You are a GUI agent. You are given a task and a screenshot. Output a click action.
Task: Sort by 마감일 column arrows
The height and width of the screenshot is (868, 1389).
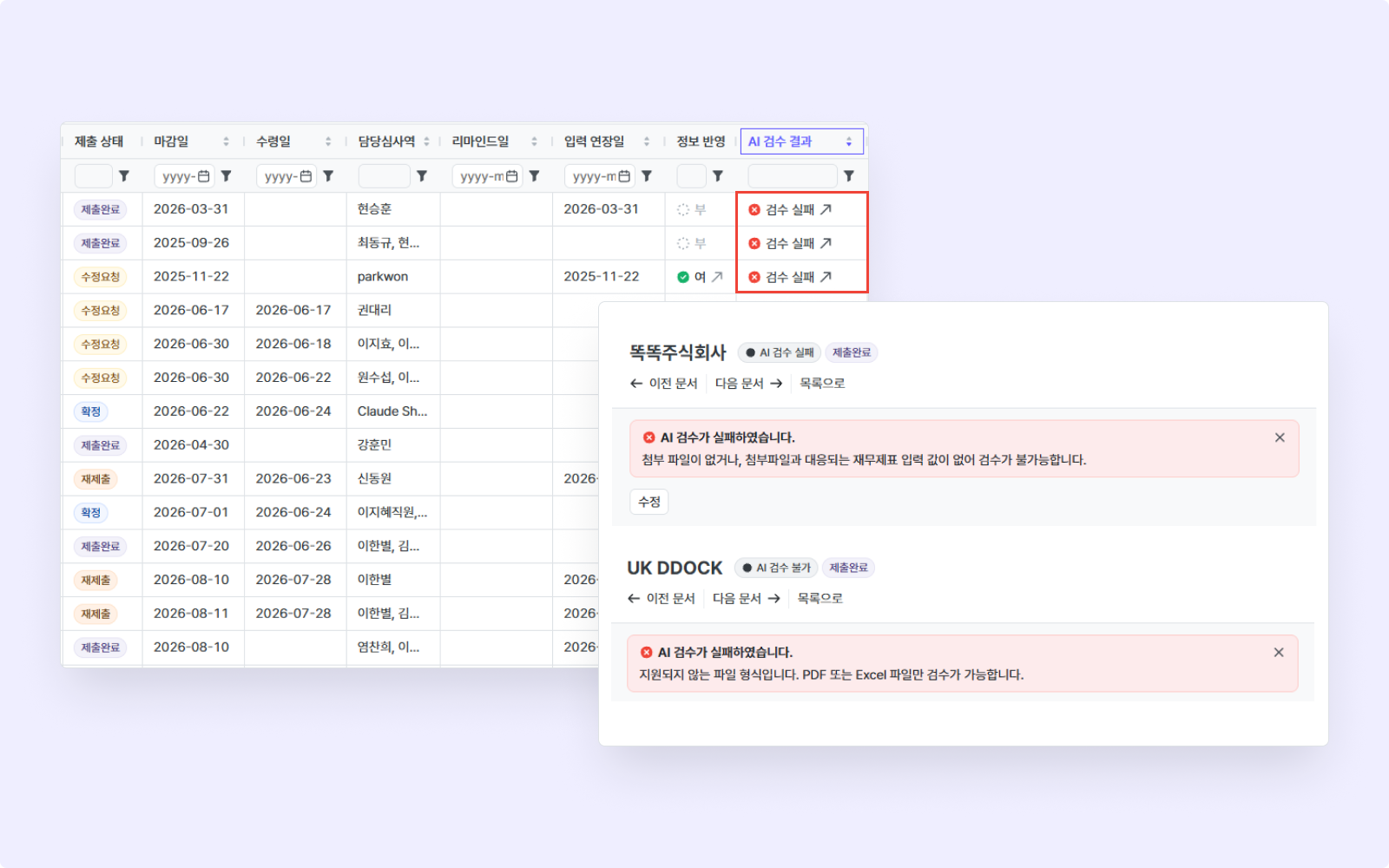(226, 141)
